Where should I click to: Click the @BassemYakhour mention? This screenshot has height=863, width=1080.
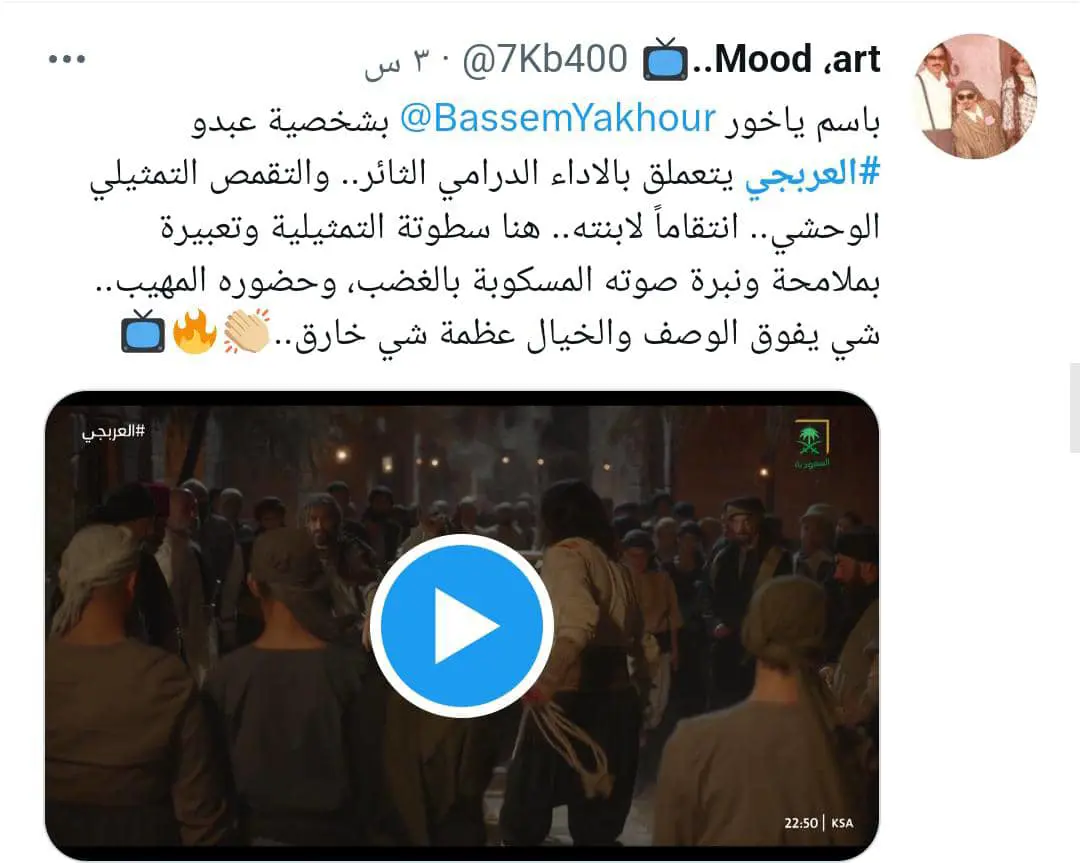pos(558,118)
